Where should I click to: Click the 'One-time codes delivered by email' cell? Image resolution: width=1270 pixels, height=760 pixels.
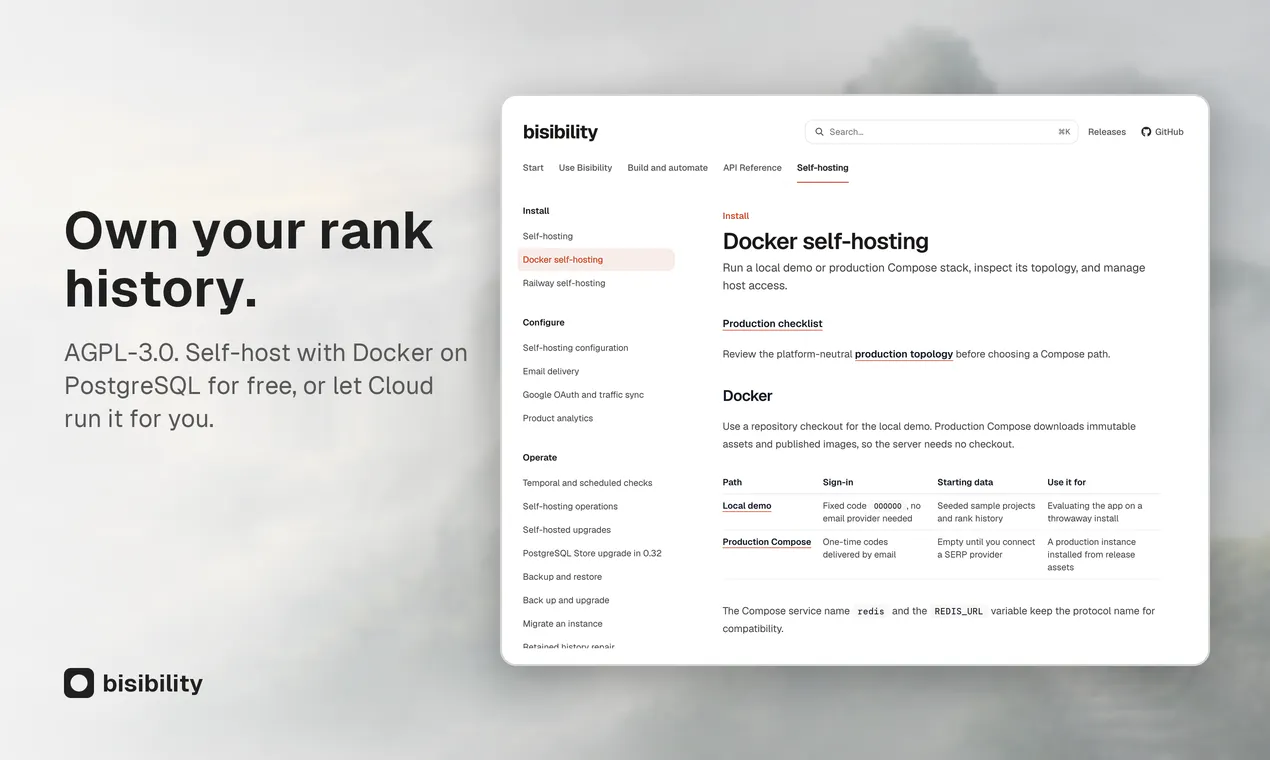pyautogui.click(x=859, y=548)
